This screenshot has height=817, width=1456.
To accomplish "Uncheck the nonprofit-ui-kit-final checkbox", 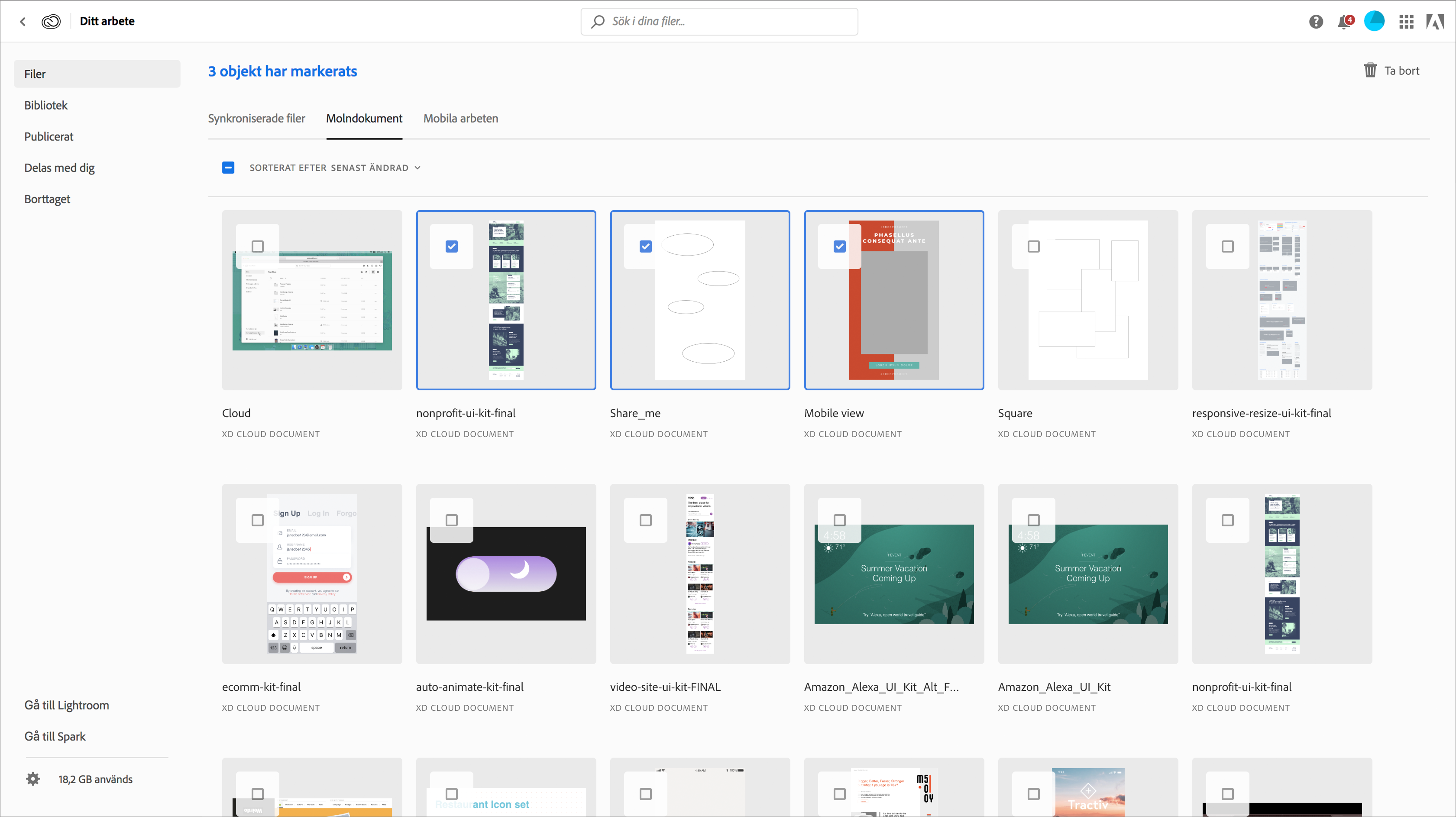I will point(451,246).
